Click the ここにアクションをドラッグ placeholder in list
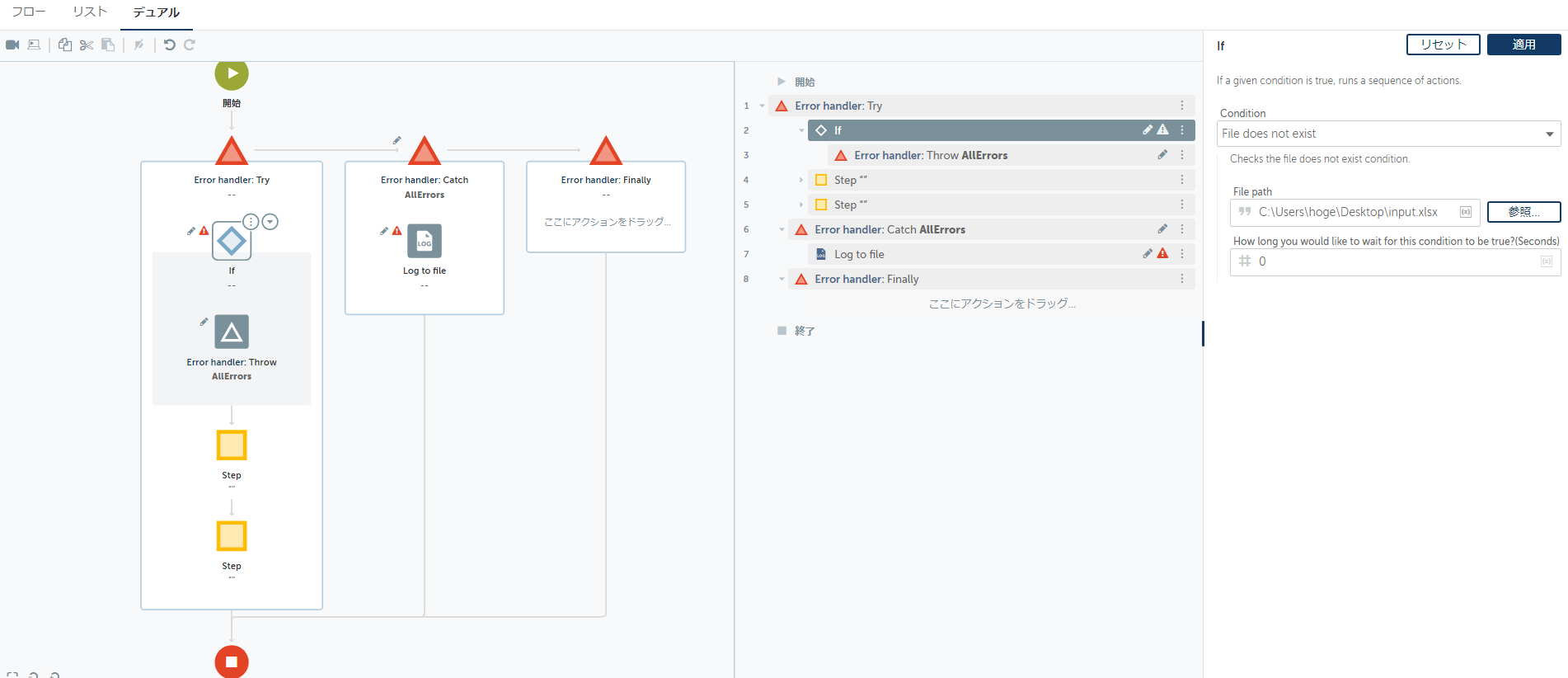 (x=1002, y=304)
